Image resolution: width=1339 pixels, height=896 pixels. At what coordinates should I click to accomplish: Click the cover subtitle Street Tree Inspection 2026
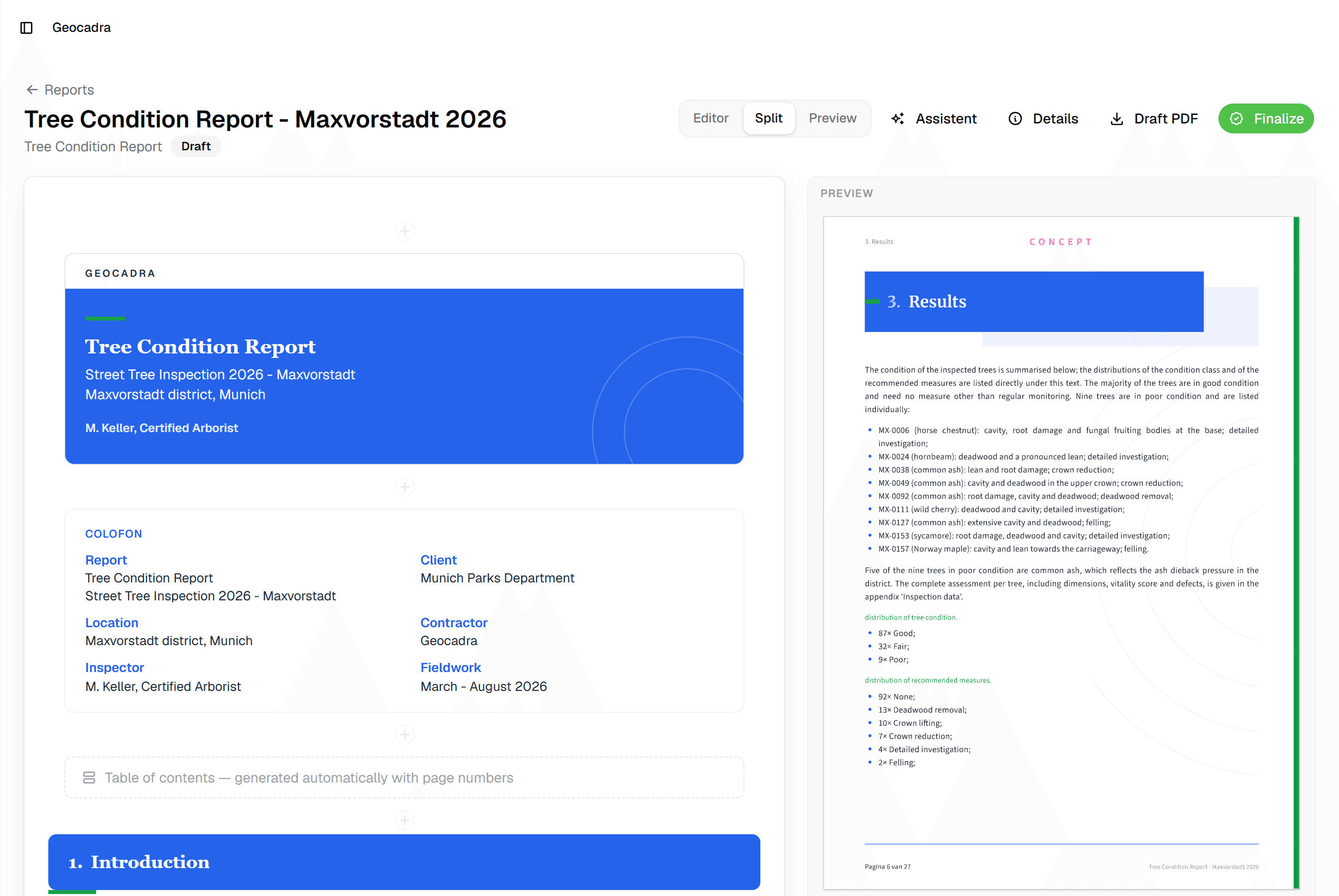point(220,374)
